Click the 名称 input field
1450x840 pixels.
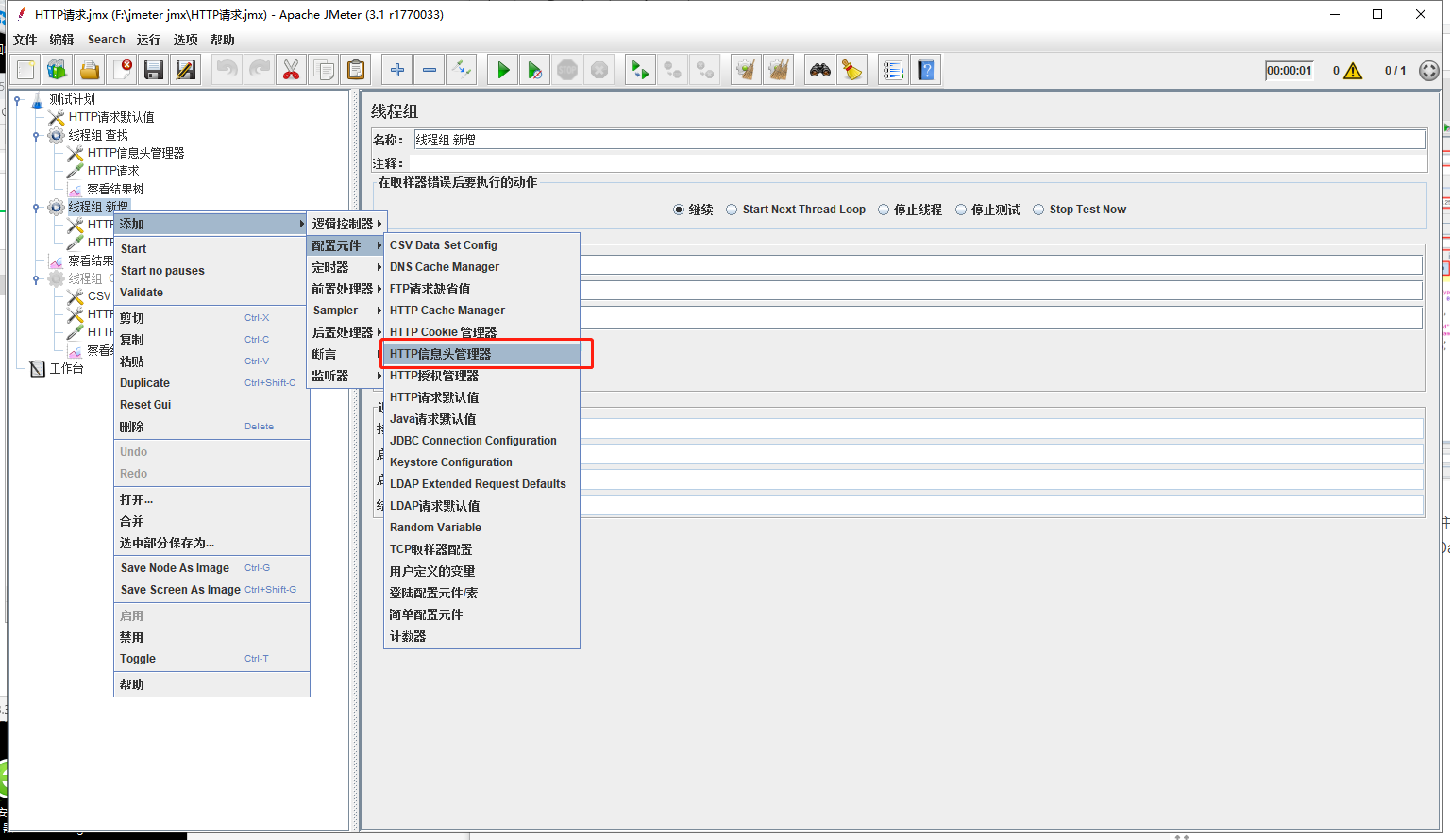click(x=919, y=140)
